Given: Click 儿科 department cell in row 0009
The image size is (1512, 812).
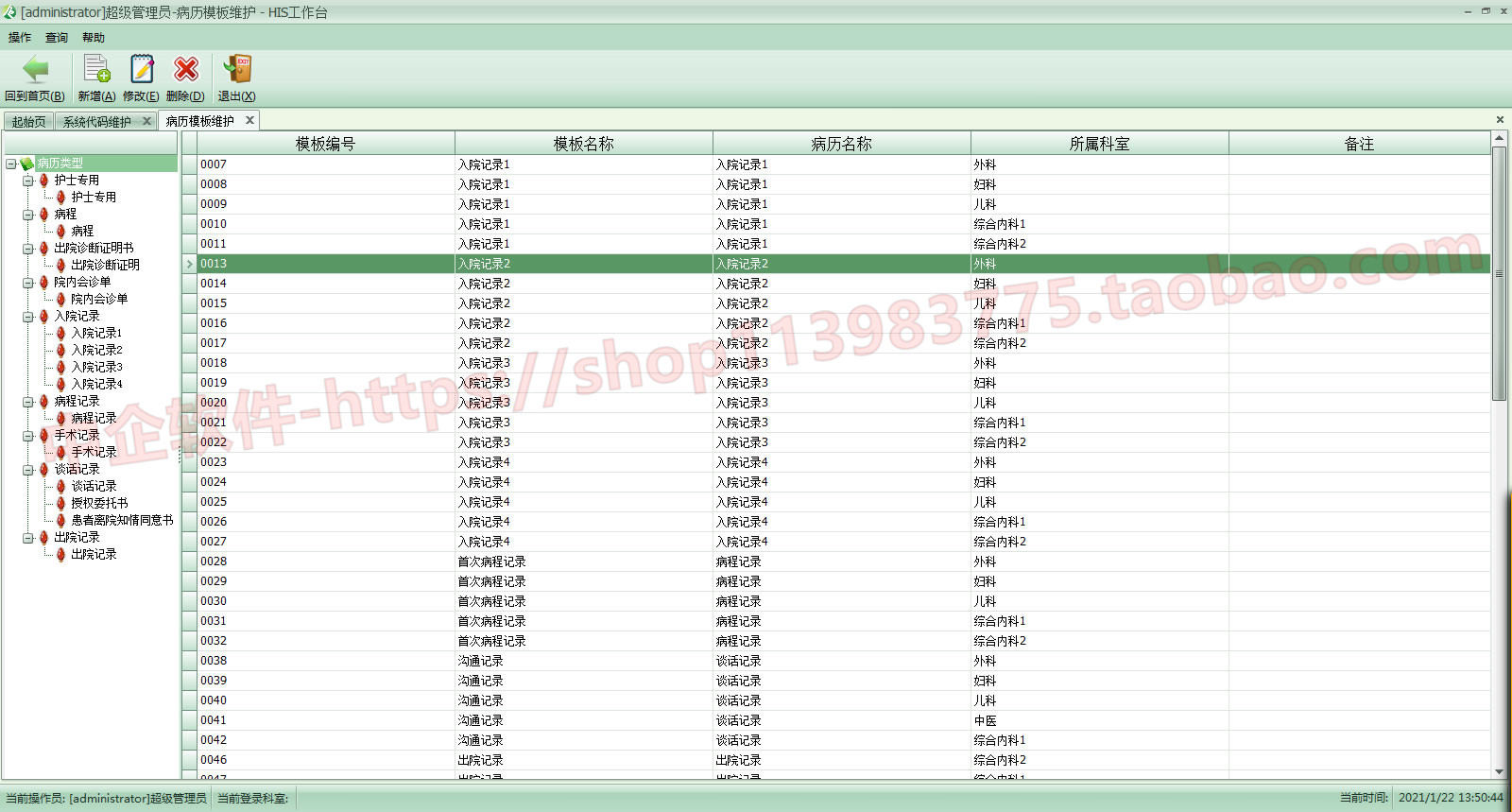Looking at the screenshot, I should 1100,204.
